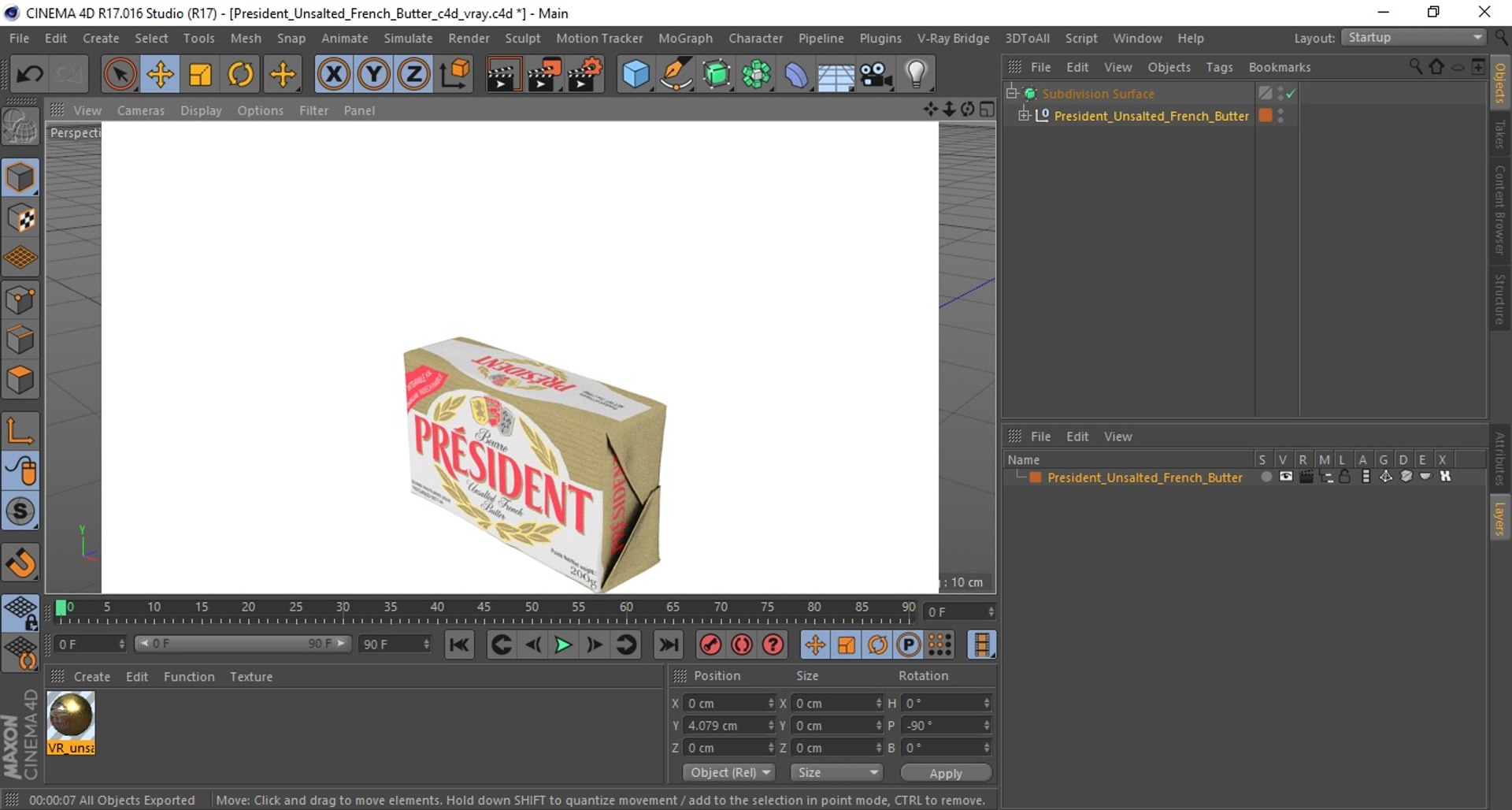This screenshot has width=1512, height=810.
Task: Toggle Autokeying button
Action: point(742,645)
